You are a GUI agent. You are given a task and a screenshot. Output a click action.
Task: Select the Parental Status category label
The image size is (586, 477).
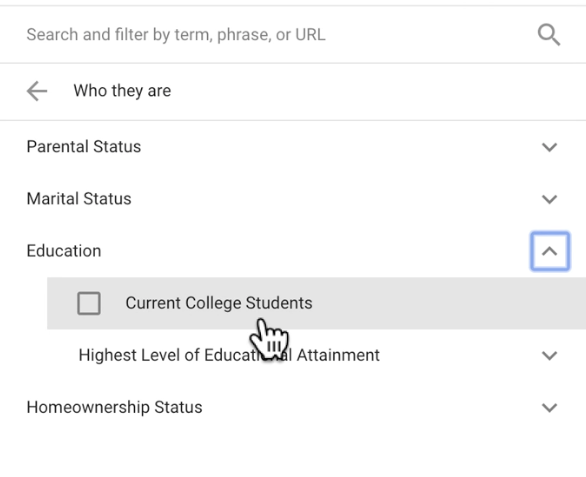click(84, 147)
